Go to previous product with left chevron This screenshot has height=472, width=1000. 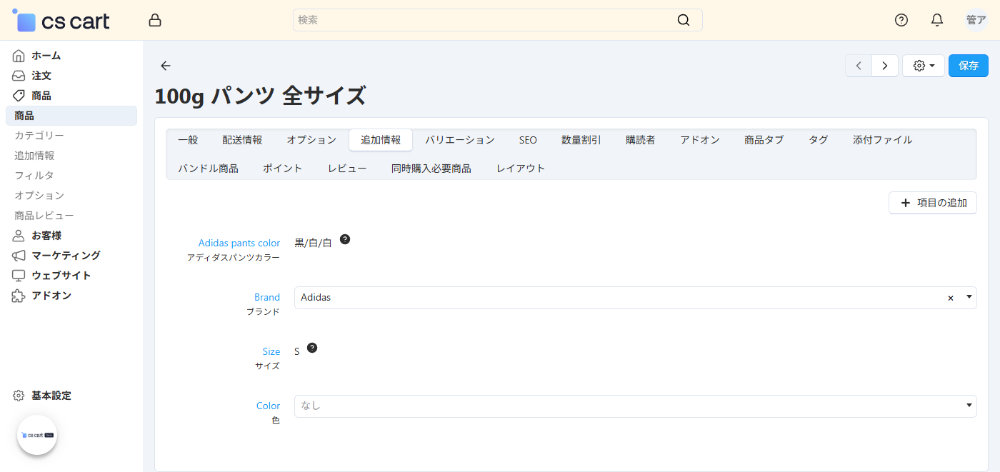click(x=858, y=66)
